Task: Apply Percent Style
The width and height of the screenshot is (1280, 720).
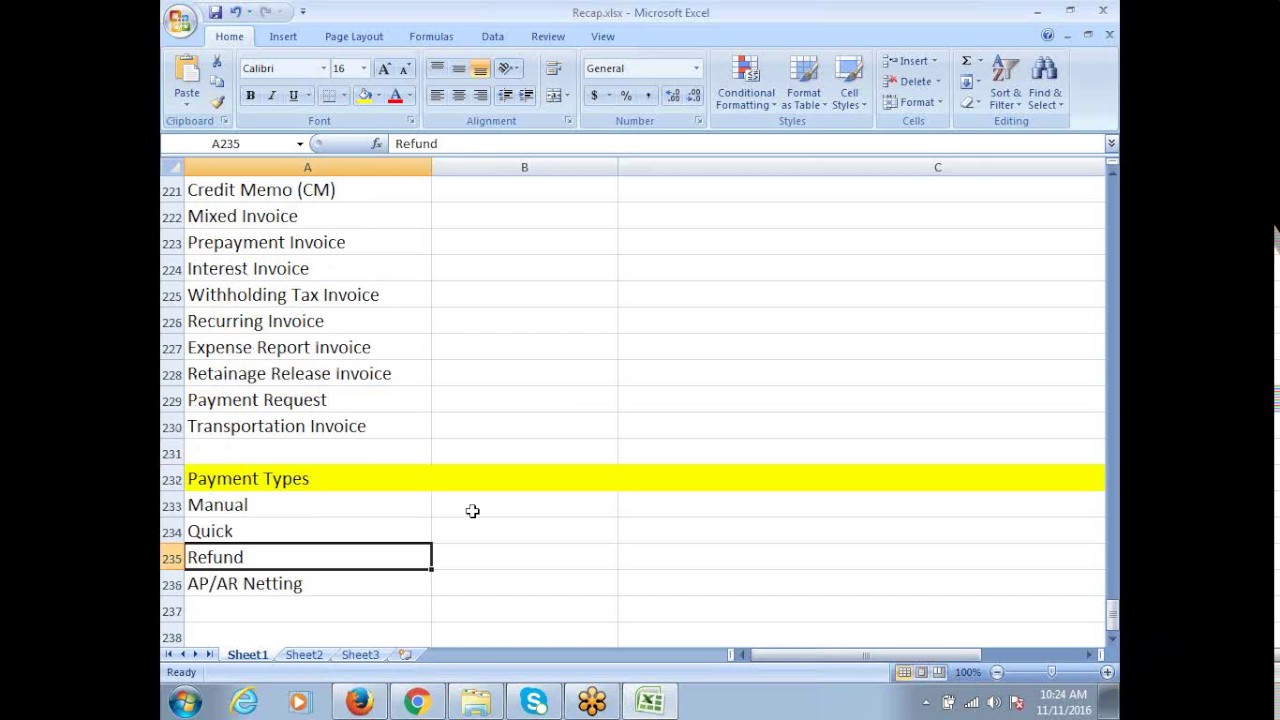Action: tap(626, 96)
